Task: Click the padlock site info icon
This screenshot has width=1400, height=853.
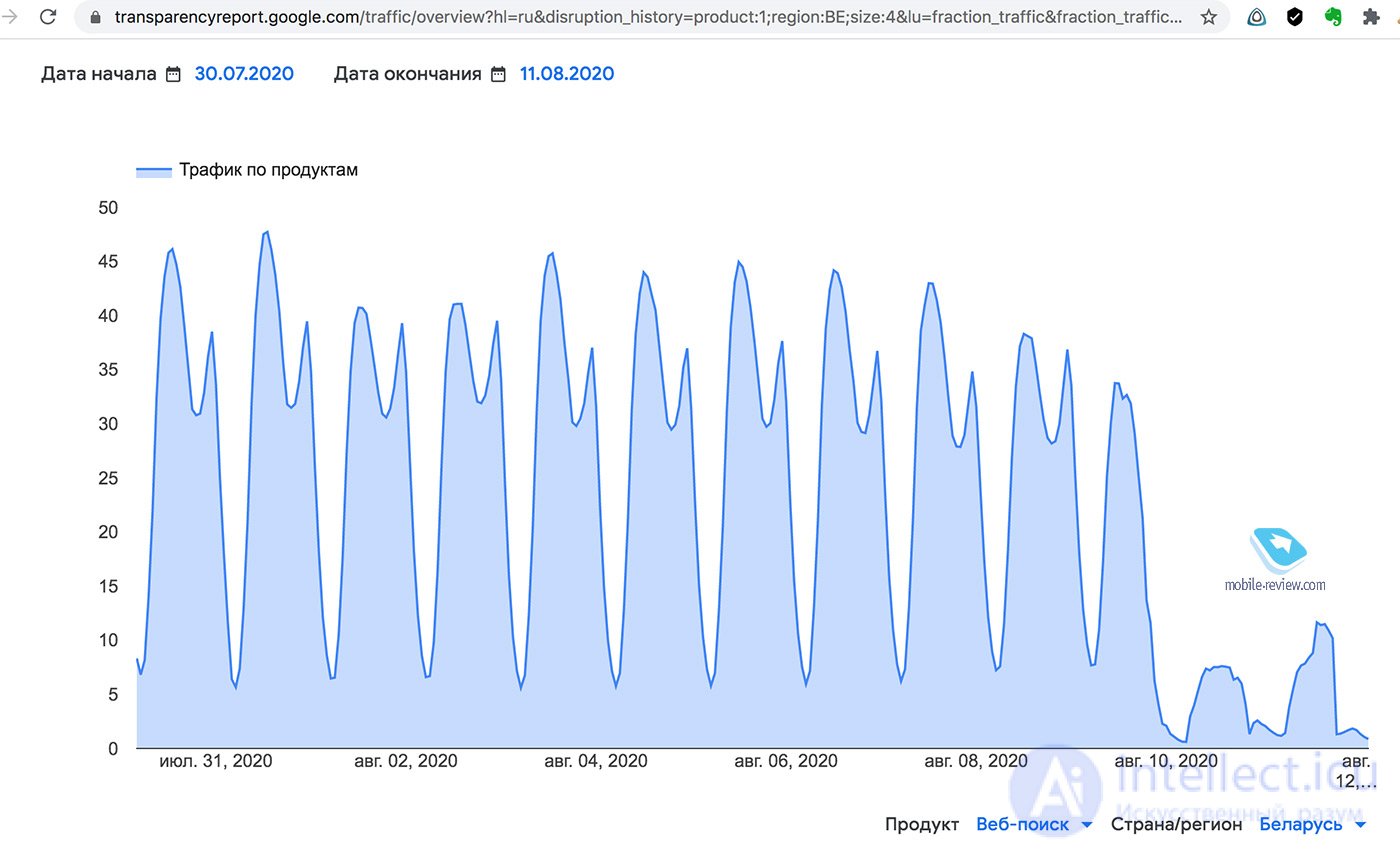Action: (x=96, y=17)
